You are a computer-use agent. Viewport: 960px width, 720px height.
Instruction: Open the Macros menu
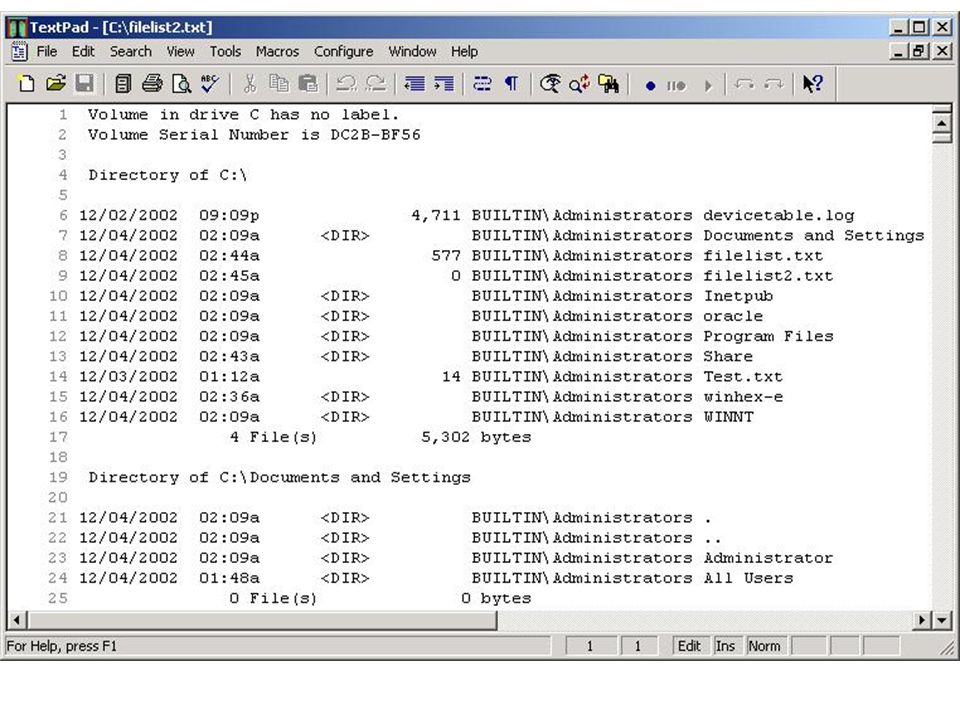[277, 51]
